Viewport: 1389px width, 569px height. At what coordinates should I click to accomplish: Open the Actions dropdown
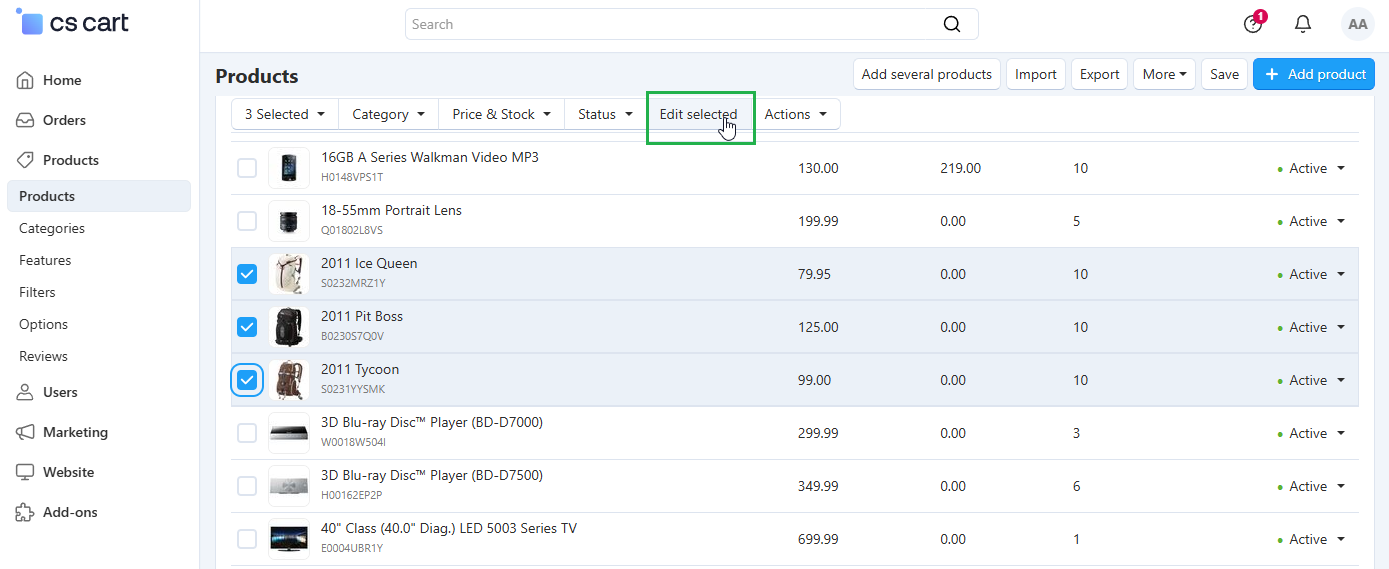pos(796,114)
